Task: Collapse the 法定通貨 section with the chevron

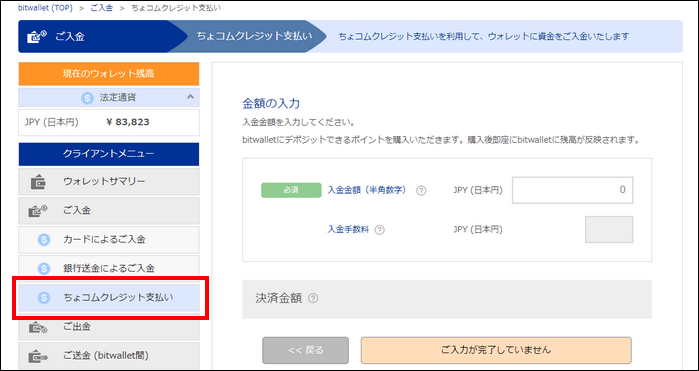Action: coord(190,96)
